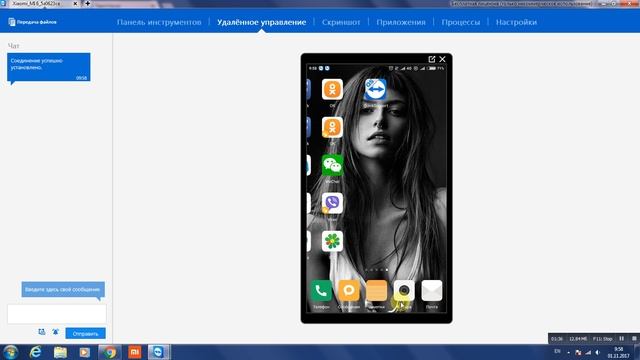This screenshot has height=360, width=640.
Task: Open Internet Explorer from the taskbar
Action: point(36,352)
